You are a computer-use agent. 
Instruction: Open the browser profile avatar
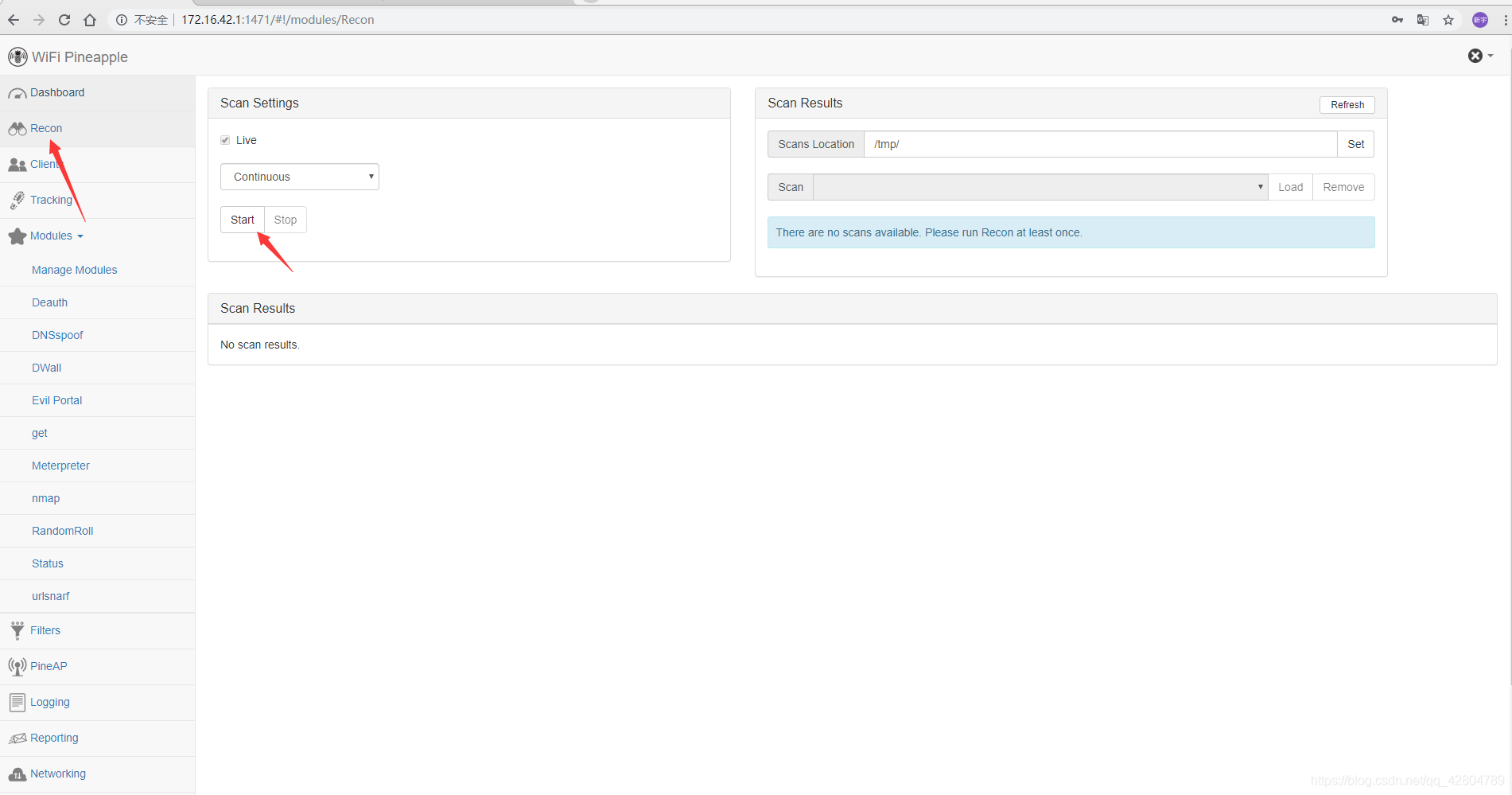pyautogui.click(x=1480, y=20)
